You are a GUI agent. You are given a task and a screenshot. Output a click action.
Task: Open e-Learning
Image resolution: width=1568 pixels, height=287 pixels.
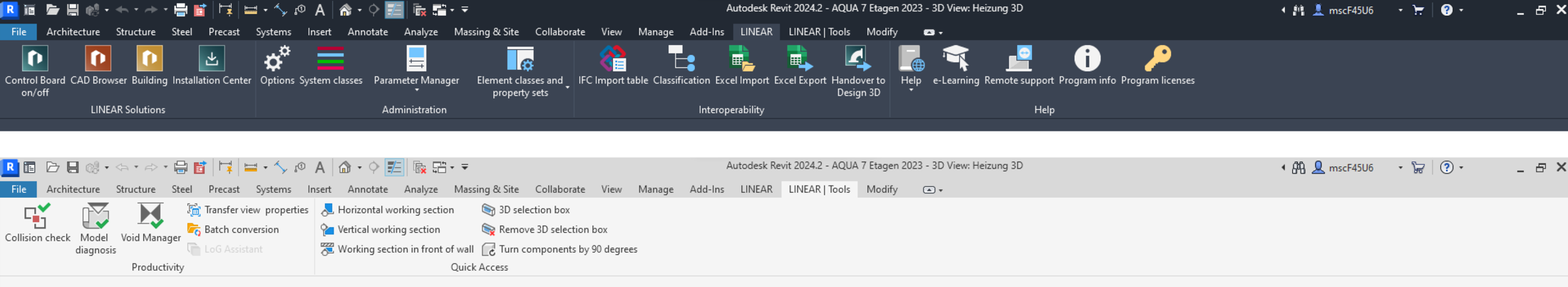956,66
